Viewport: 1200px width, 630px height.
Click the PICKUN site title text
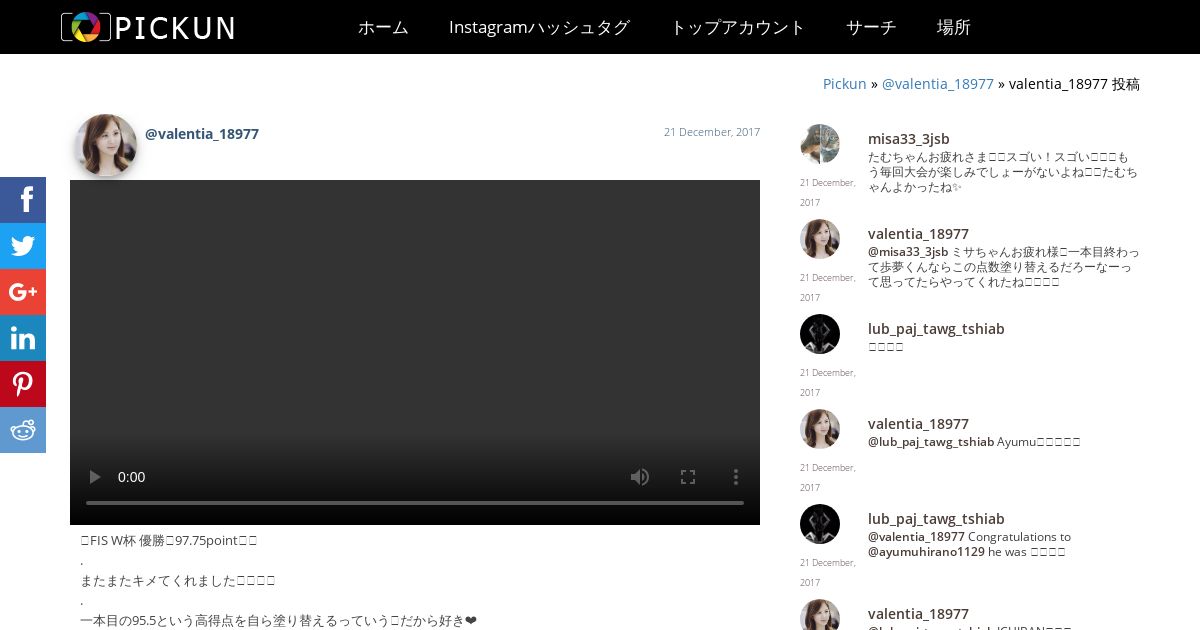pyautogui.click(x=175, y=28)
